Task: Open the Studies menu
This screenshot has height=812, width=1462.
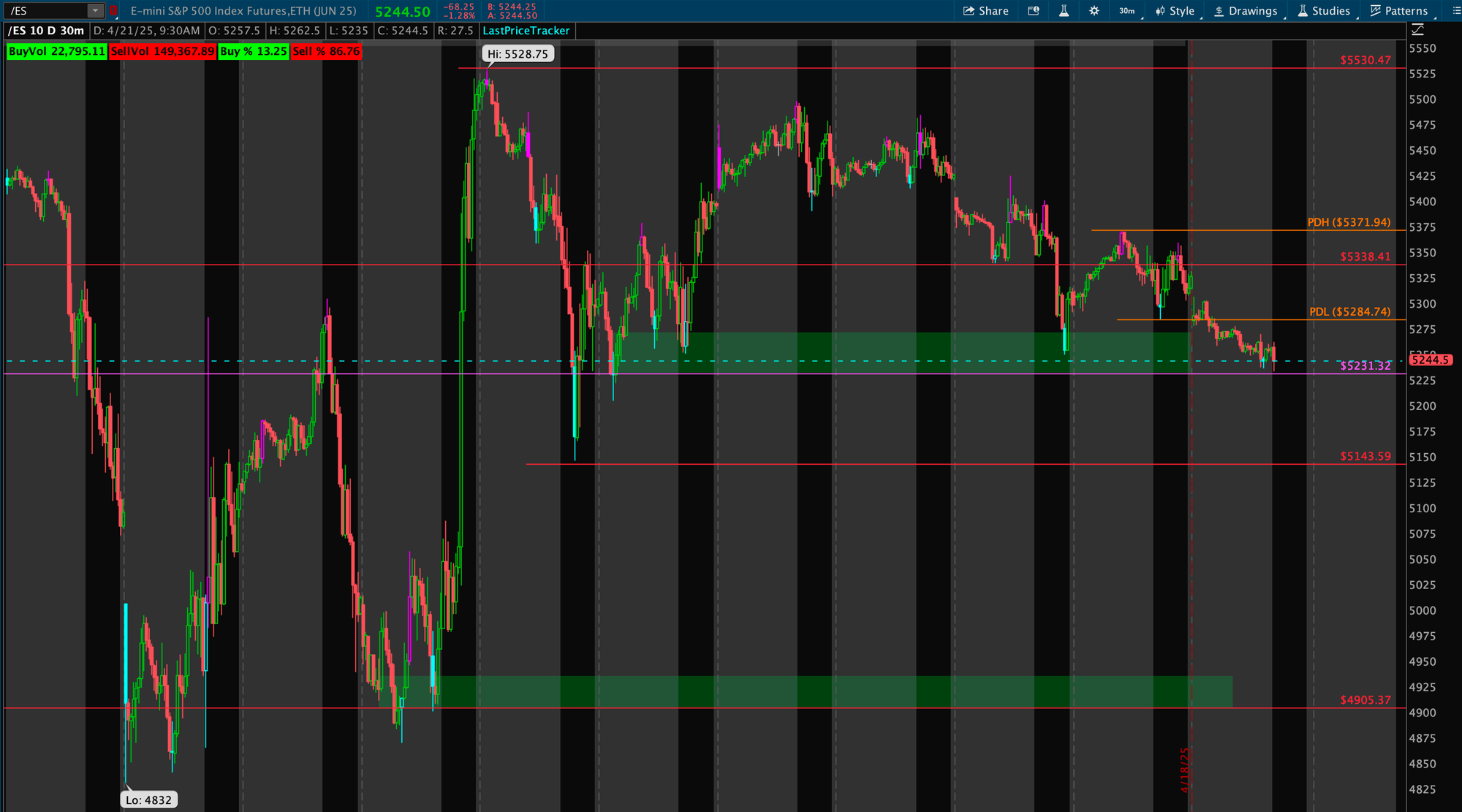Action: (1324, 11)
